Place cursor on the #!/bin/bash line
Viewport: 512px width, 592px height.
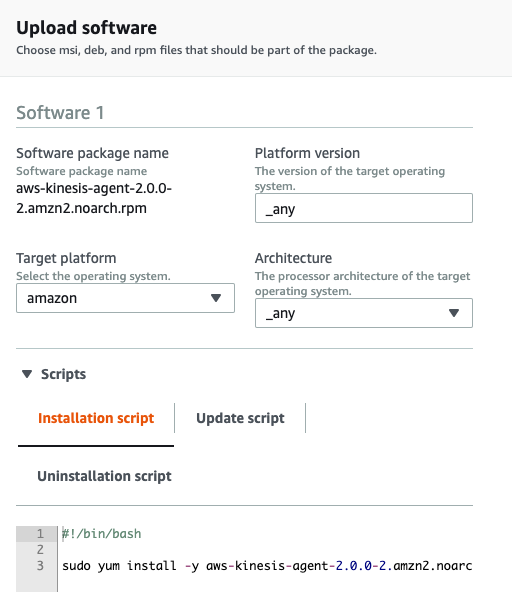tap(102, 534)
